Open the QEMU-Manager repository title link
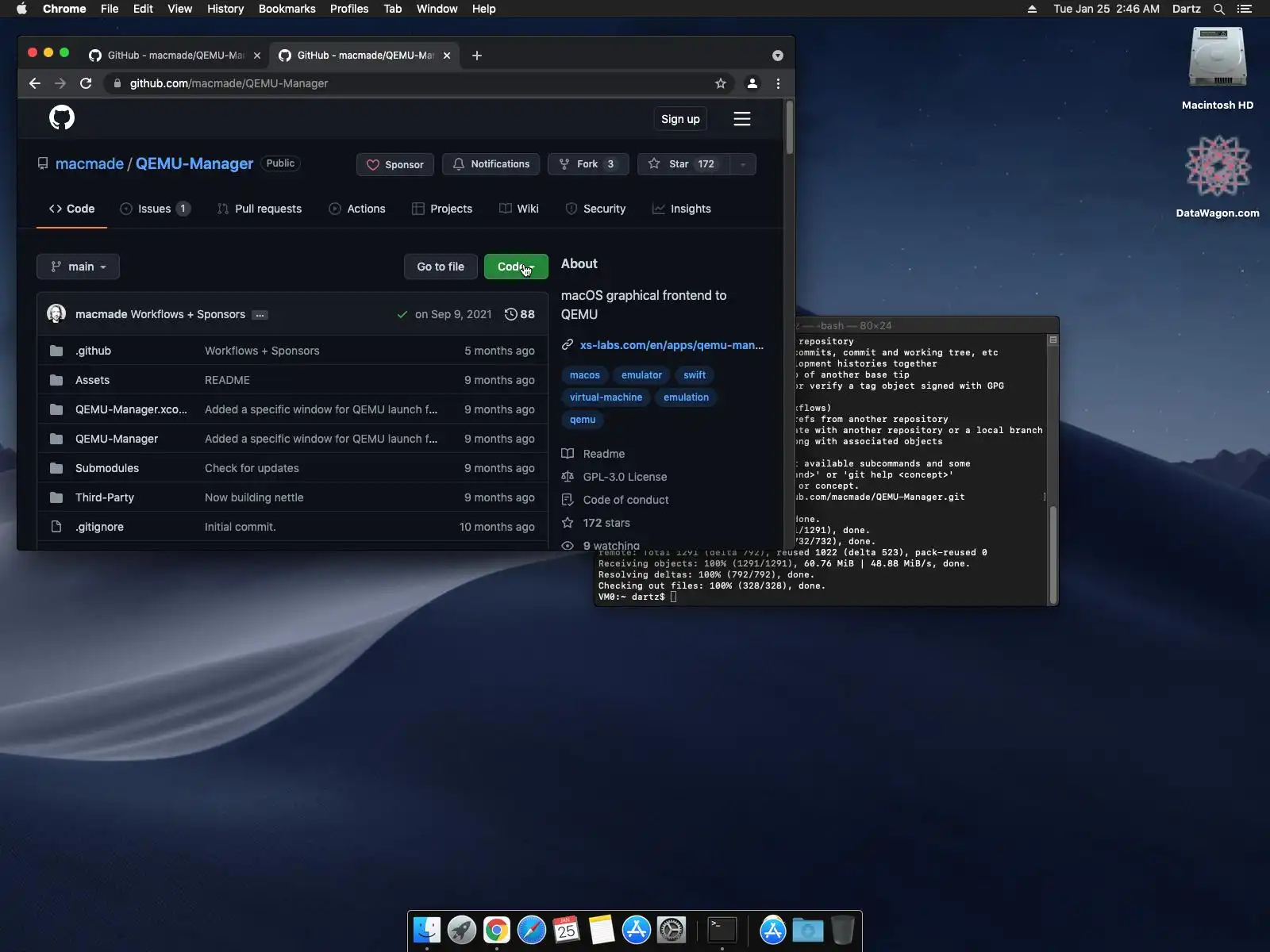The height and width of the screenshot is (952, 1270). pos(194,163)
